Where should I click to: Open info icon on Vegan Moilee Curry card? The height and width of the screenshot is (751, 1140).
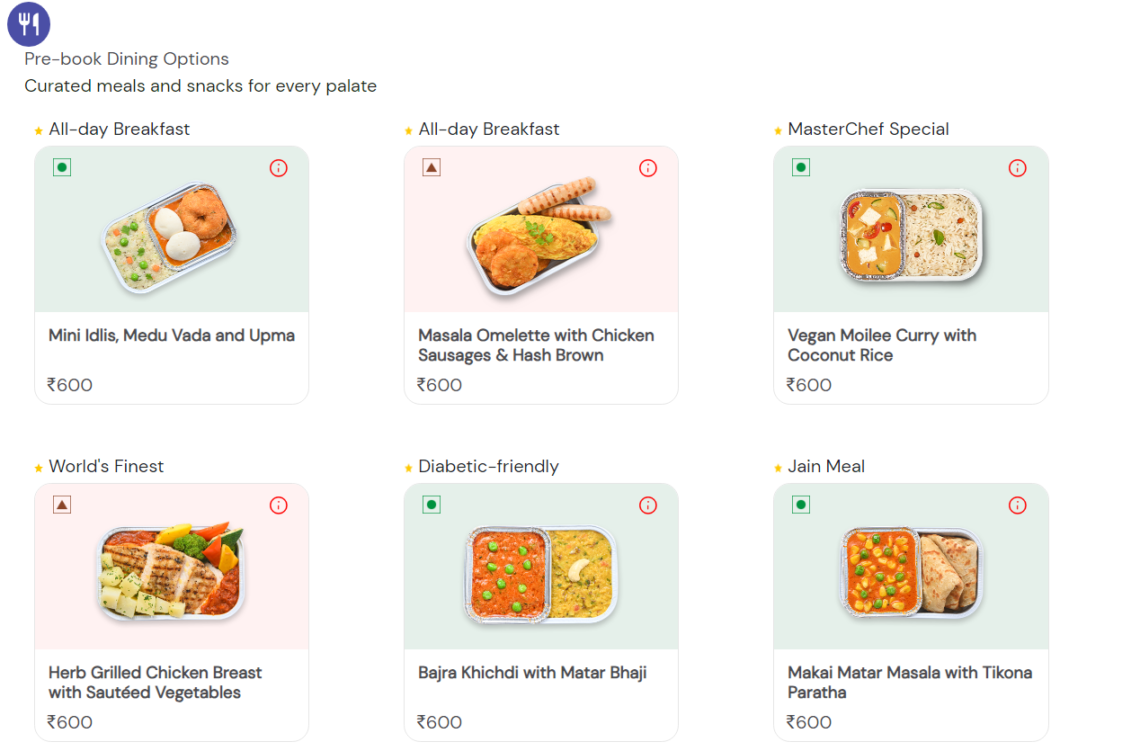(1017, 168)
